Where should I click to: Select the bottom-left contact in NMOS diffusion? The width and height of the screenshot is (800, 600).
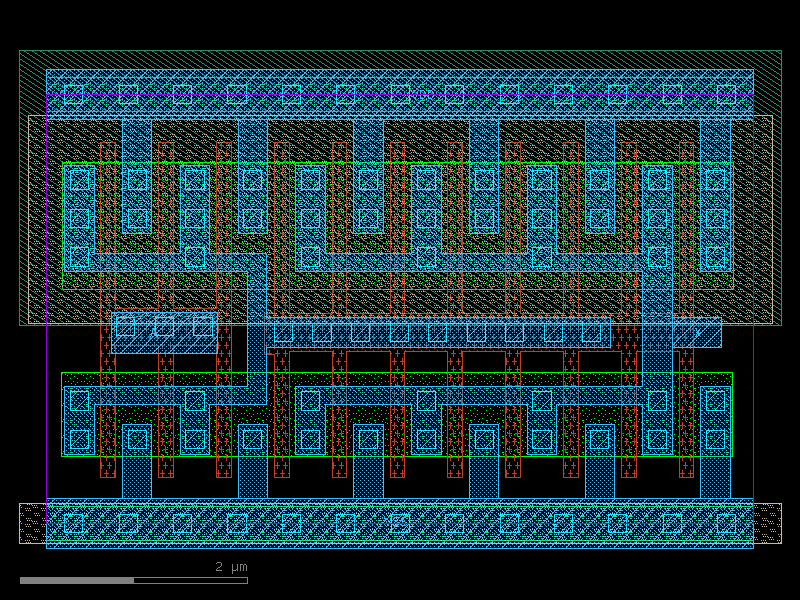point(79,439)
